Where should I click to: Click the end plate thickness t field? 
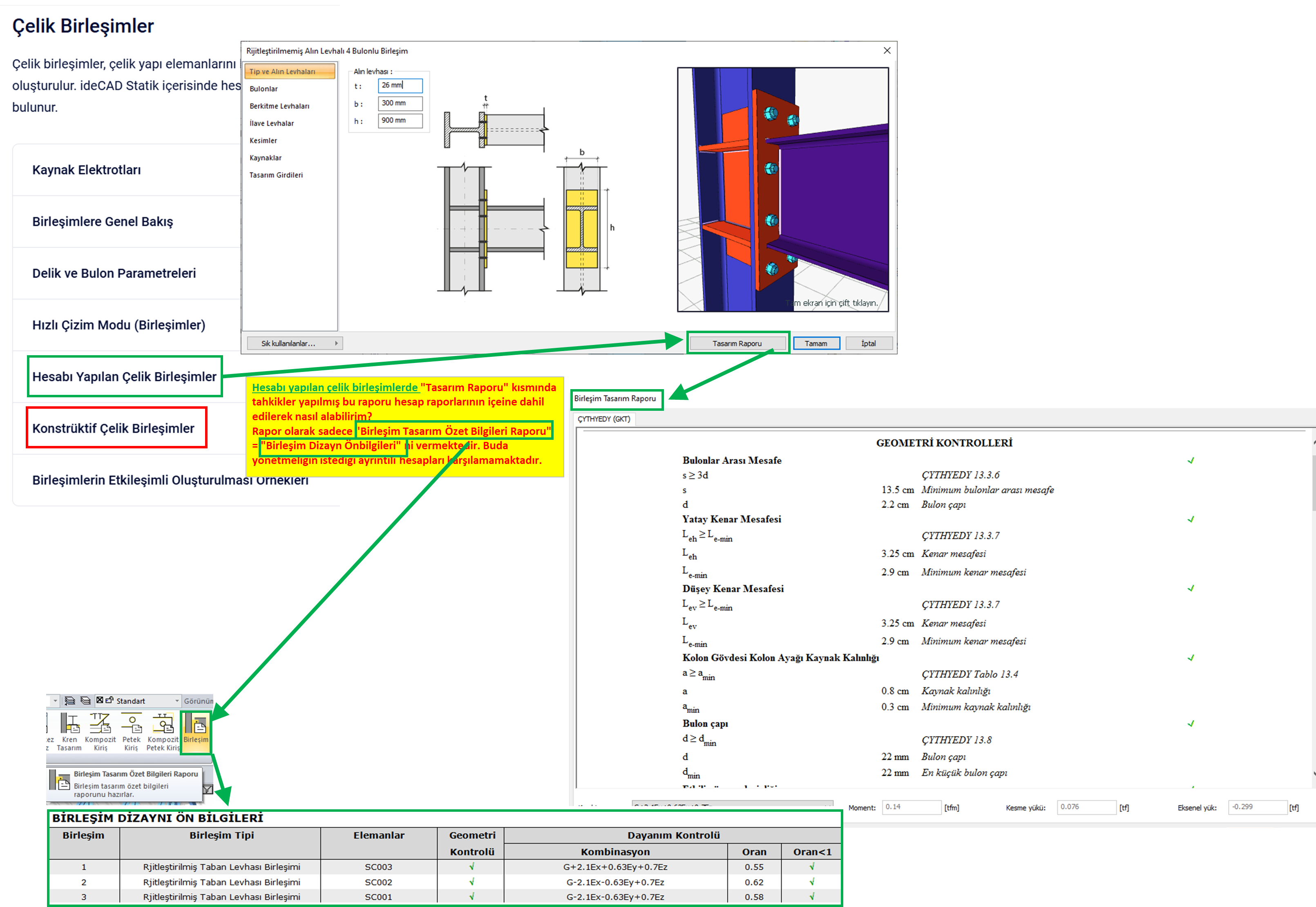click(400, 85)
